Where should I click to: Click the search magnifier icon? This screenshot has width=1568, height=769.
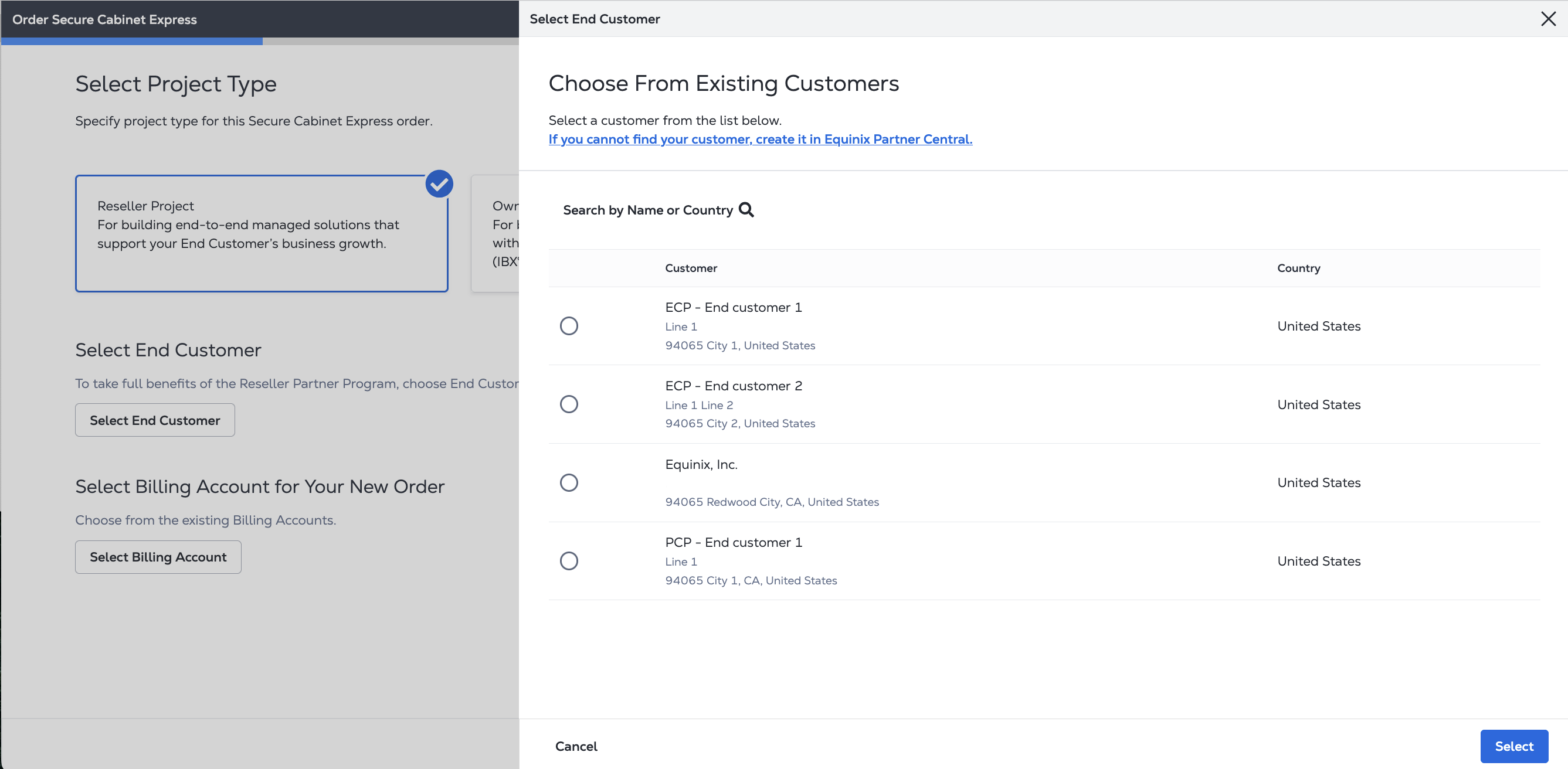coord(746,210)
